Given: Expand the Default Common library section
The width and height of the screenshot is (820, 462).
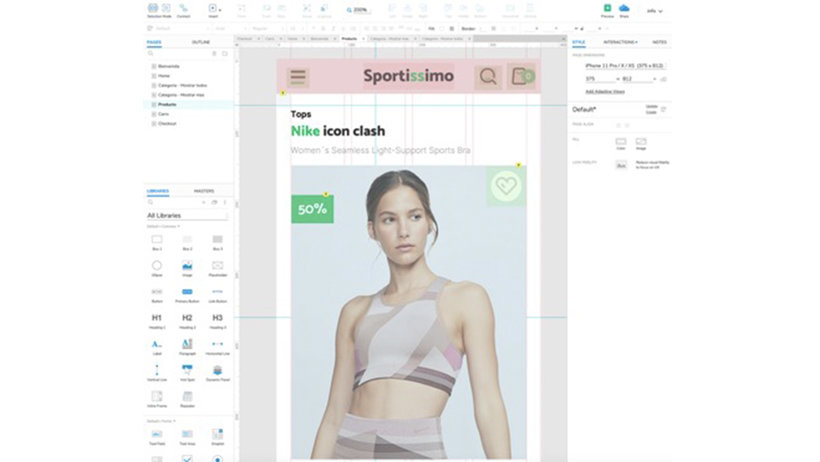Looking at the screenshot, I should pos(163,227).
